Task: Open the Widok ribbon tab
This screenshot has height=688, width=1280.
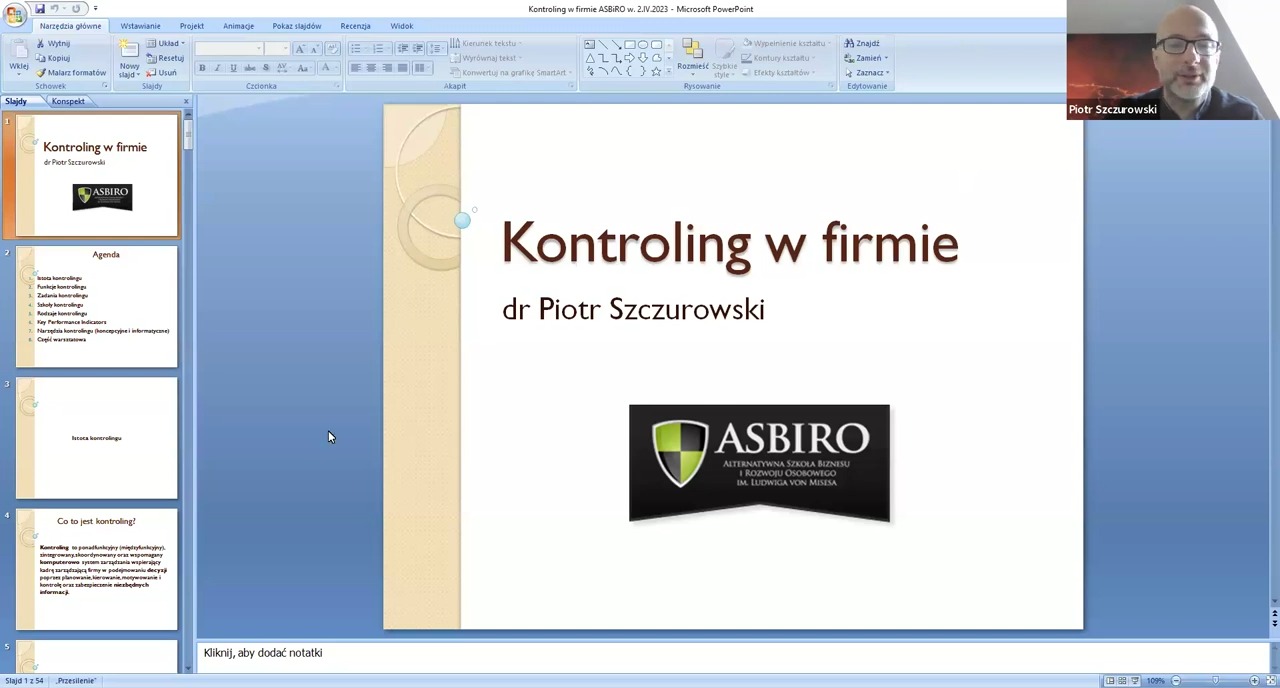Action: pos(402,26)
